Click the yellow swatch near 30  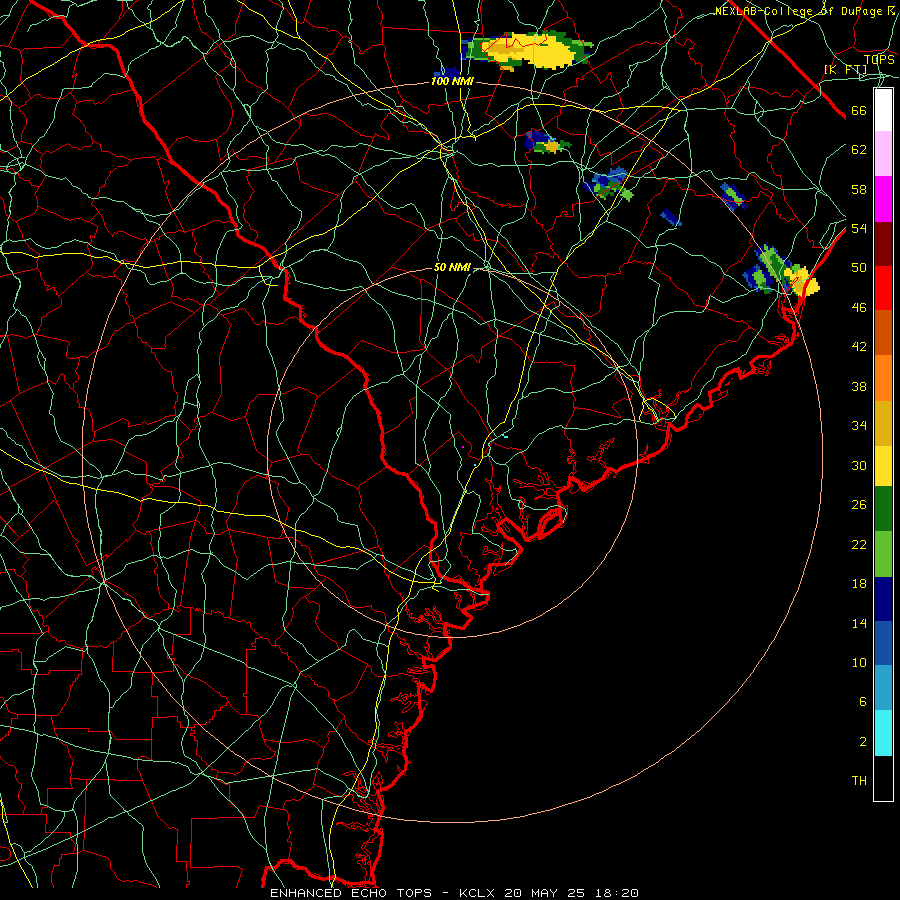coord(883,465)
